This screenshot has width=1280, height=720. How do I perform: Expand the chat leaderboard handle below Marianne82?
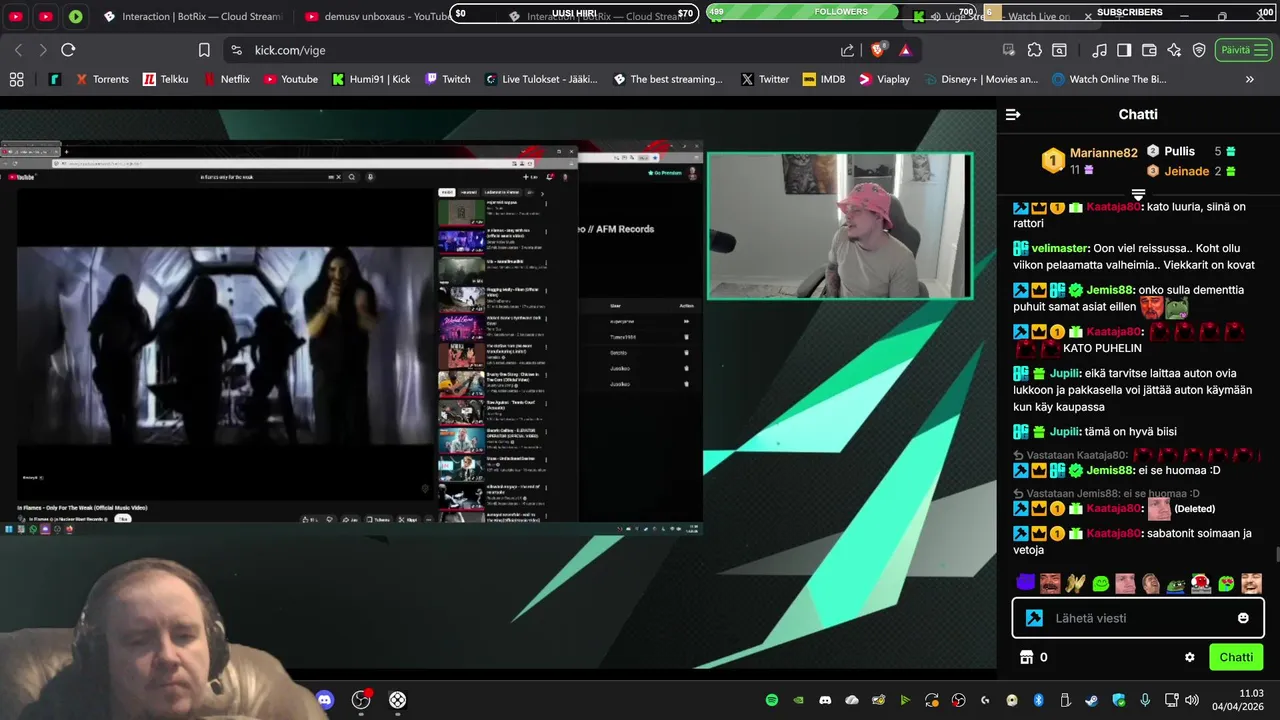point(1138,193)
